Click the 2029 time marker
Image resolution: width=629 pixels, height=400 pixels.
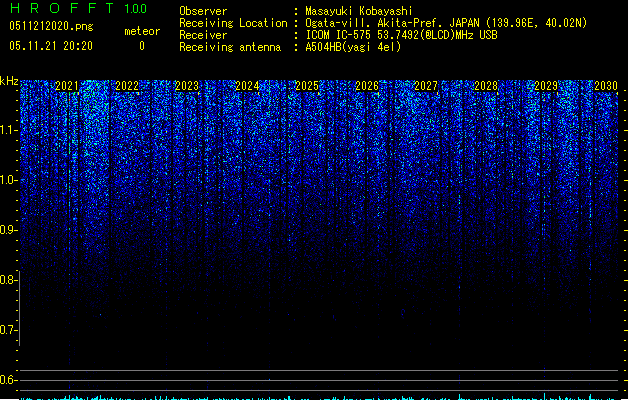546,86
